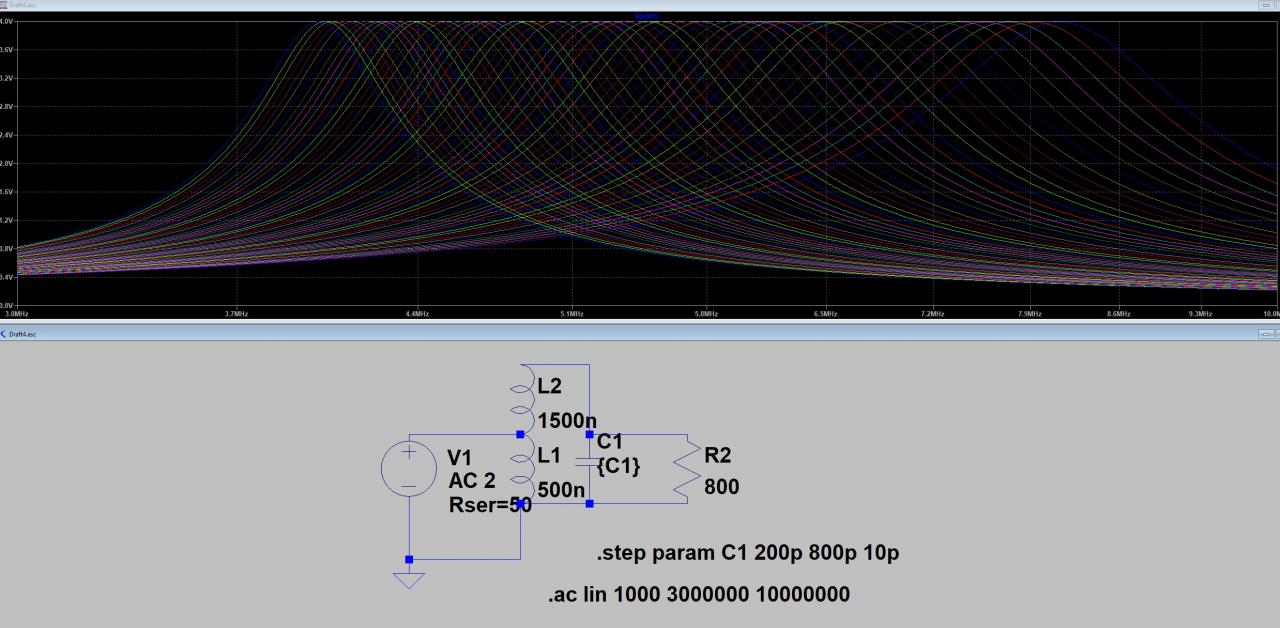
Task: Click the 9.3MHz frequency axis label
Action: coord(1200,314)
